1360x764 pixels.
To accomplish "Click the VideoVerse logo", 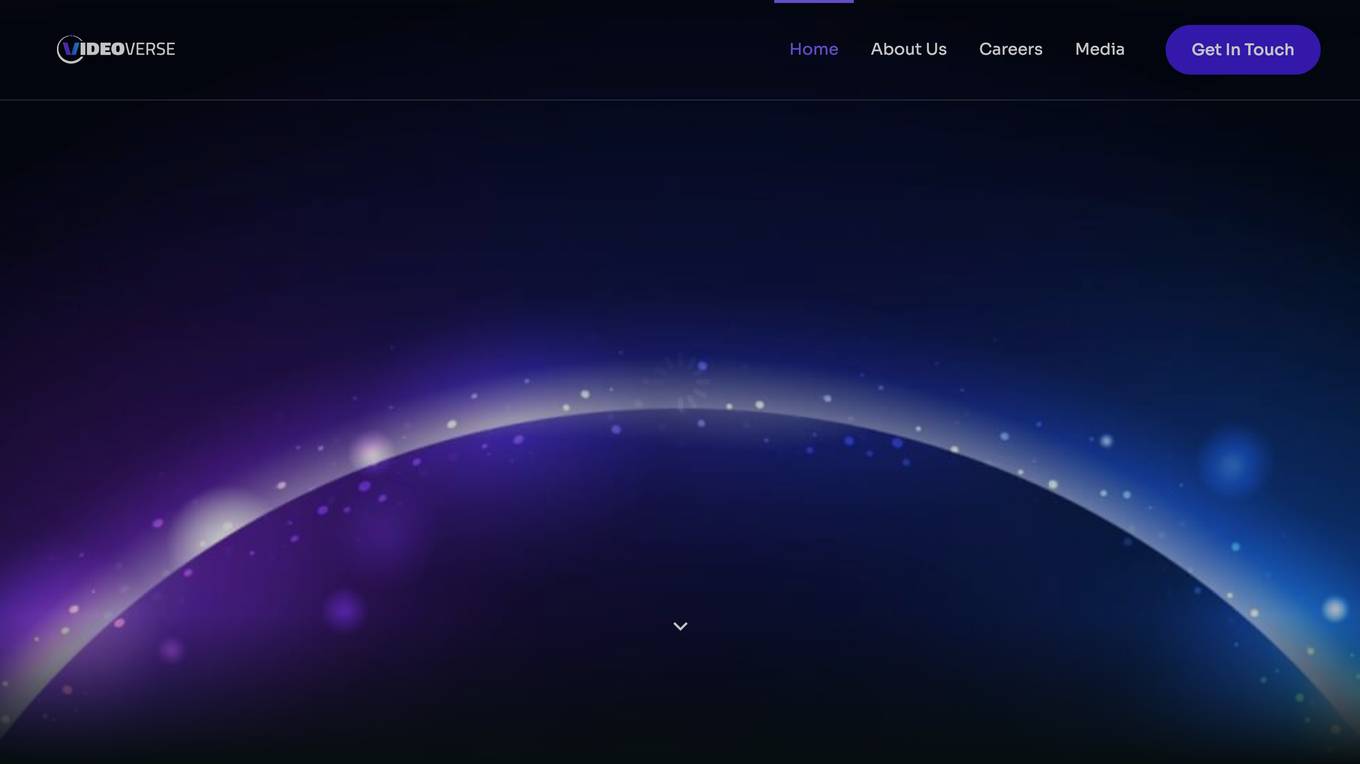I will [116, 49].
